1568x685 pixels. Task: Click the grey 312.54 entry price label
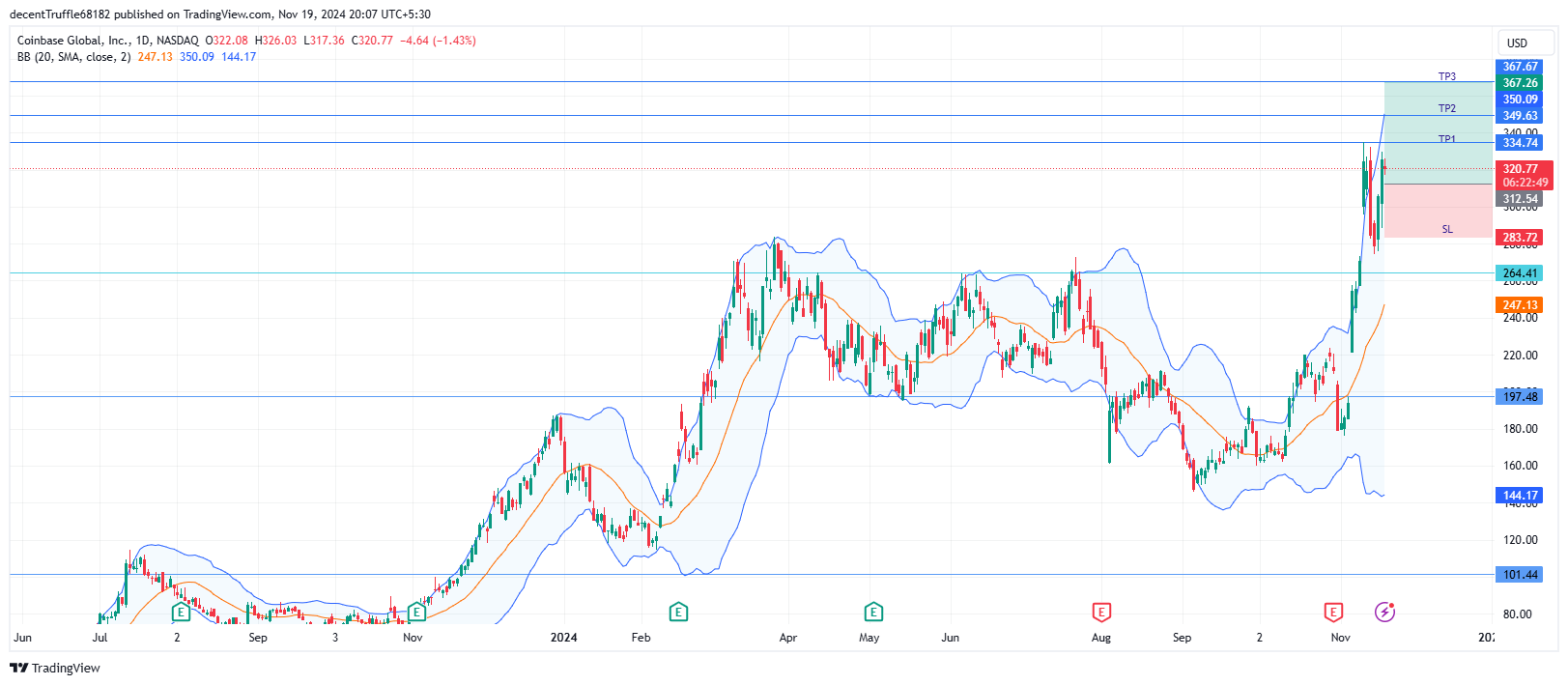coord(1520,199)
